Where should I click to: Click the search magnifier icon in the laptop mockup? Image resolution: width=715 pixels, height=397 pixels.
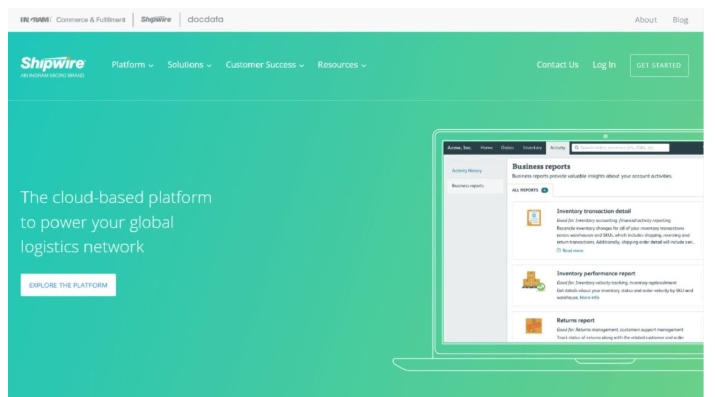pyautogui.click(x=576, y=148)
